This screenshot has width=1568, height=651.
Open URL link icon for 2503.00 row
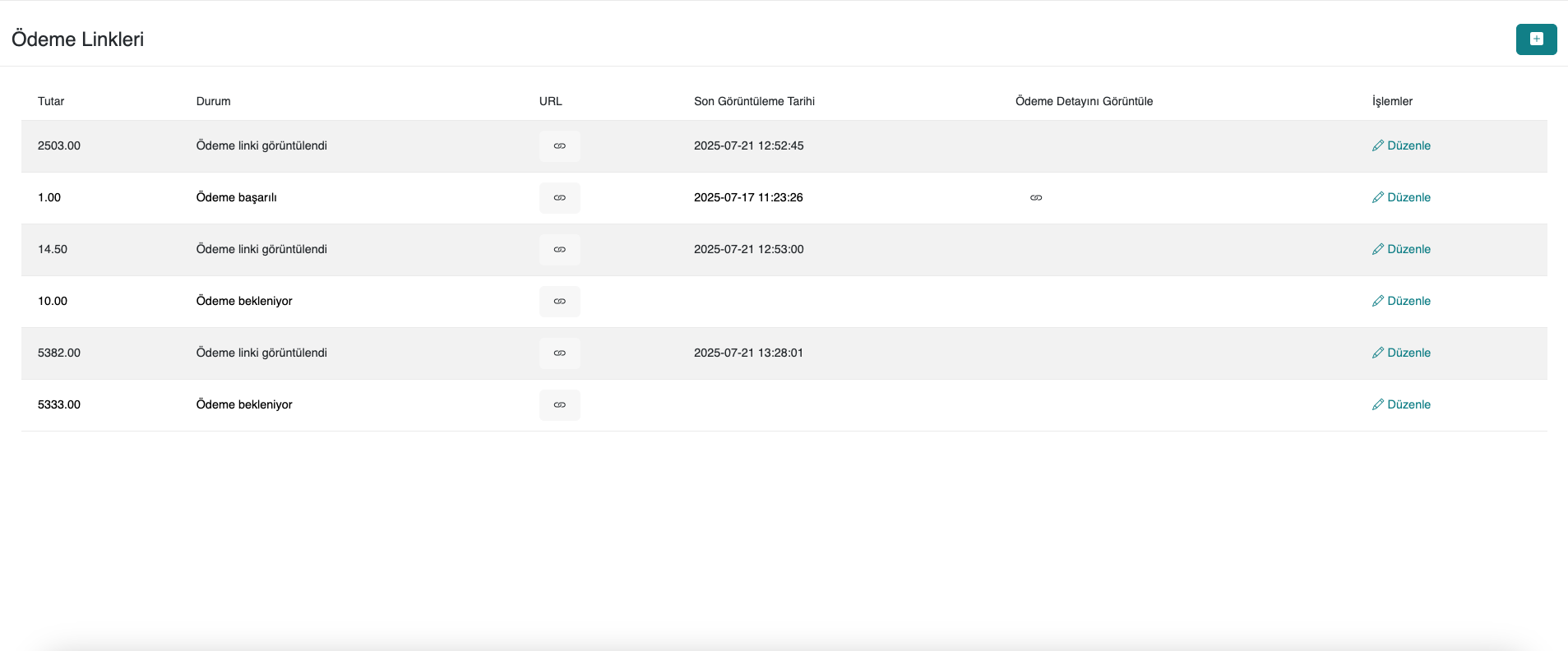click(x=559, y=146)
